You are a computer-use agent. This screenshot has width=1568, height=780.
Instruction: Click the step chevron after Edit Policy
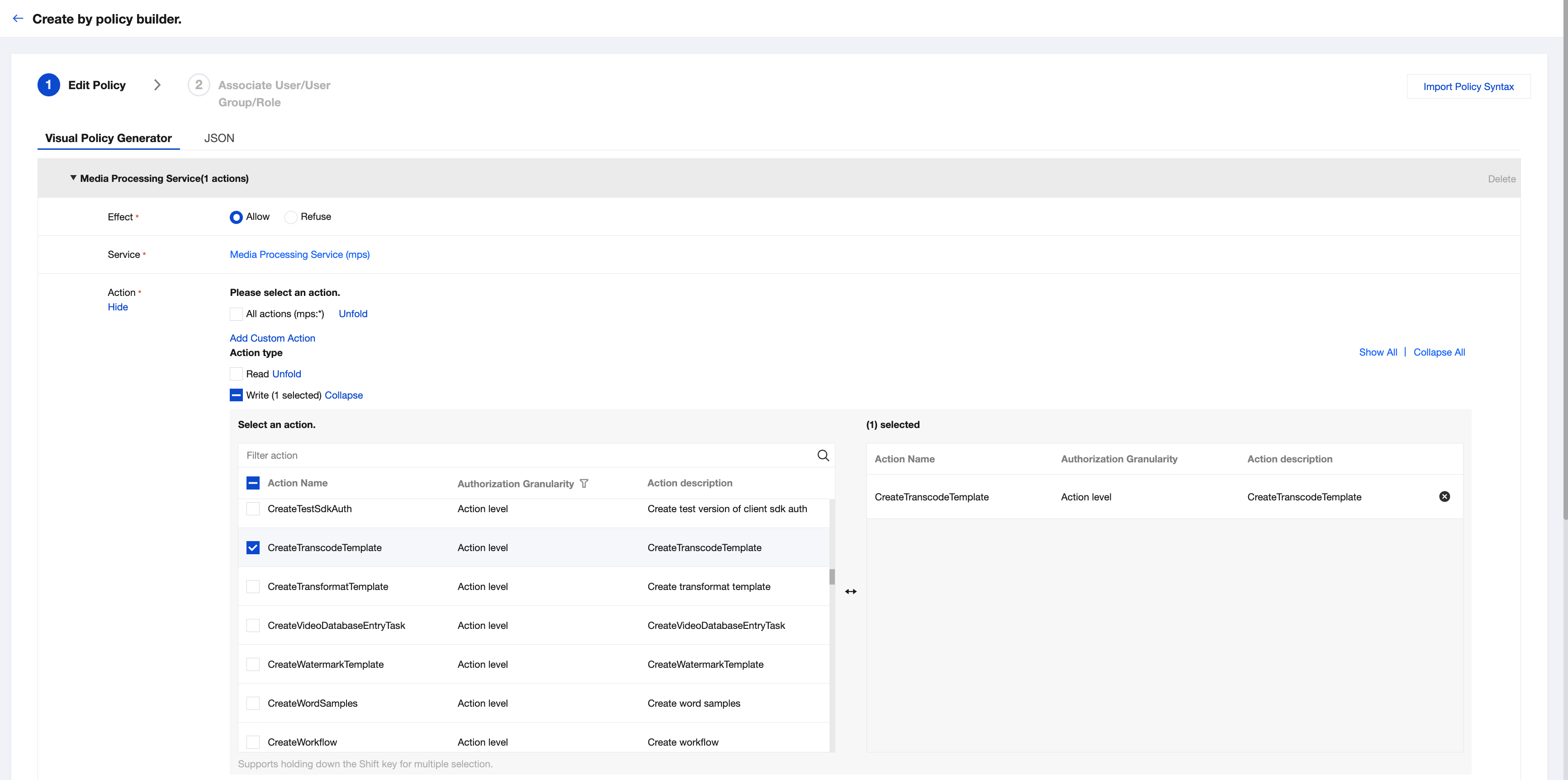click(x=157, y=85)
